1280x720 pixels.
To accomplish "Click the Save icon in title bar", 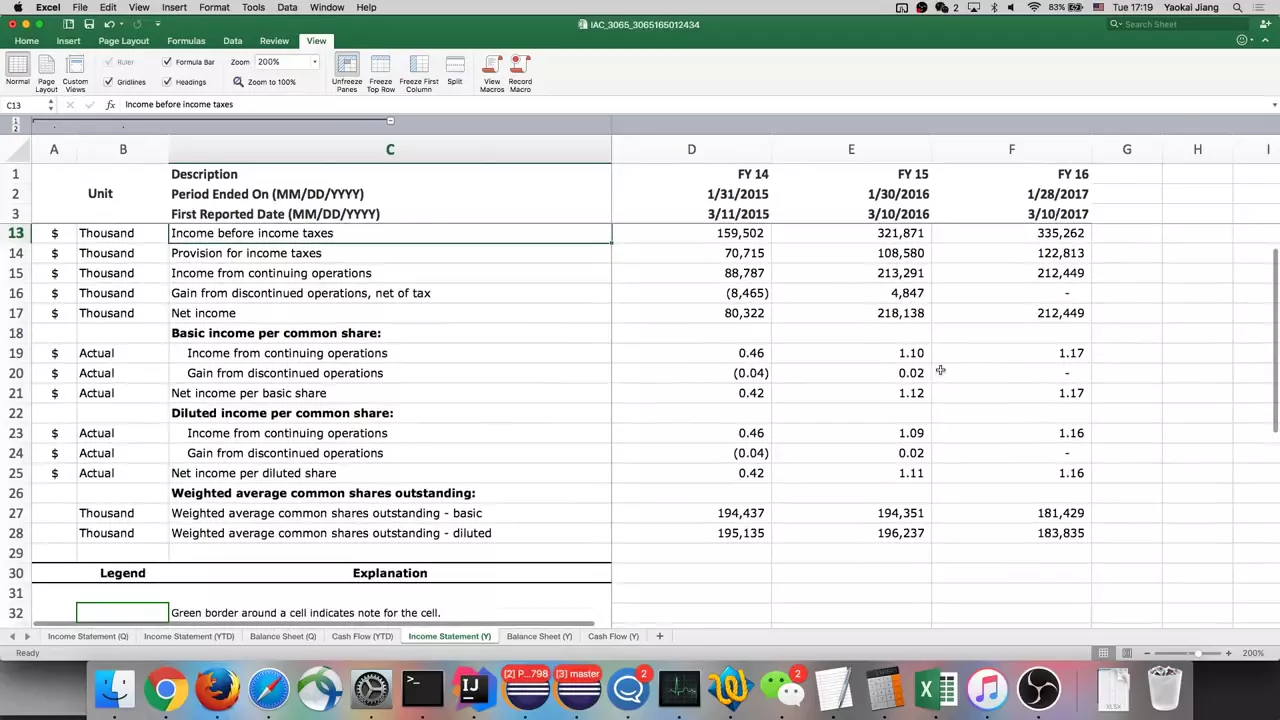I will click(89, 24).
